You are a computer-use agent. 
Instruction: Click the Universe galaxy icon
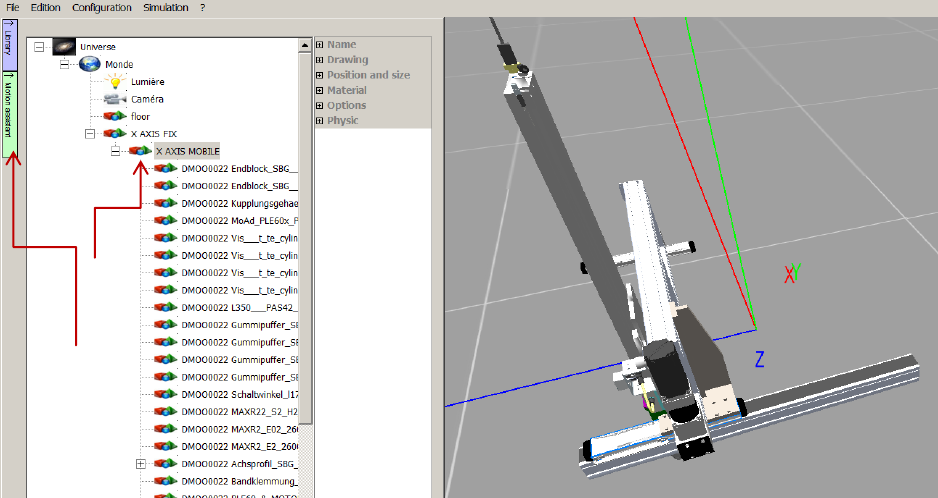coord(63,46)
